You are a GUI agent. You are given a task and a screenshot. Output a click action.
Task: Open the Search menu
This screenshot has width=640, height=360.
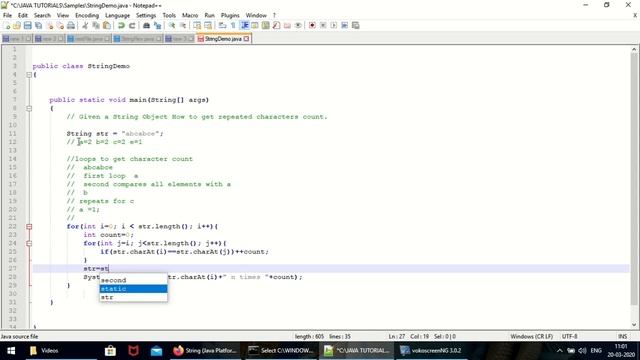[42, 15]
